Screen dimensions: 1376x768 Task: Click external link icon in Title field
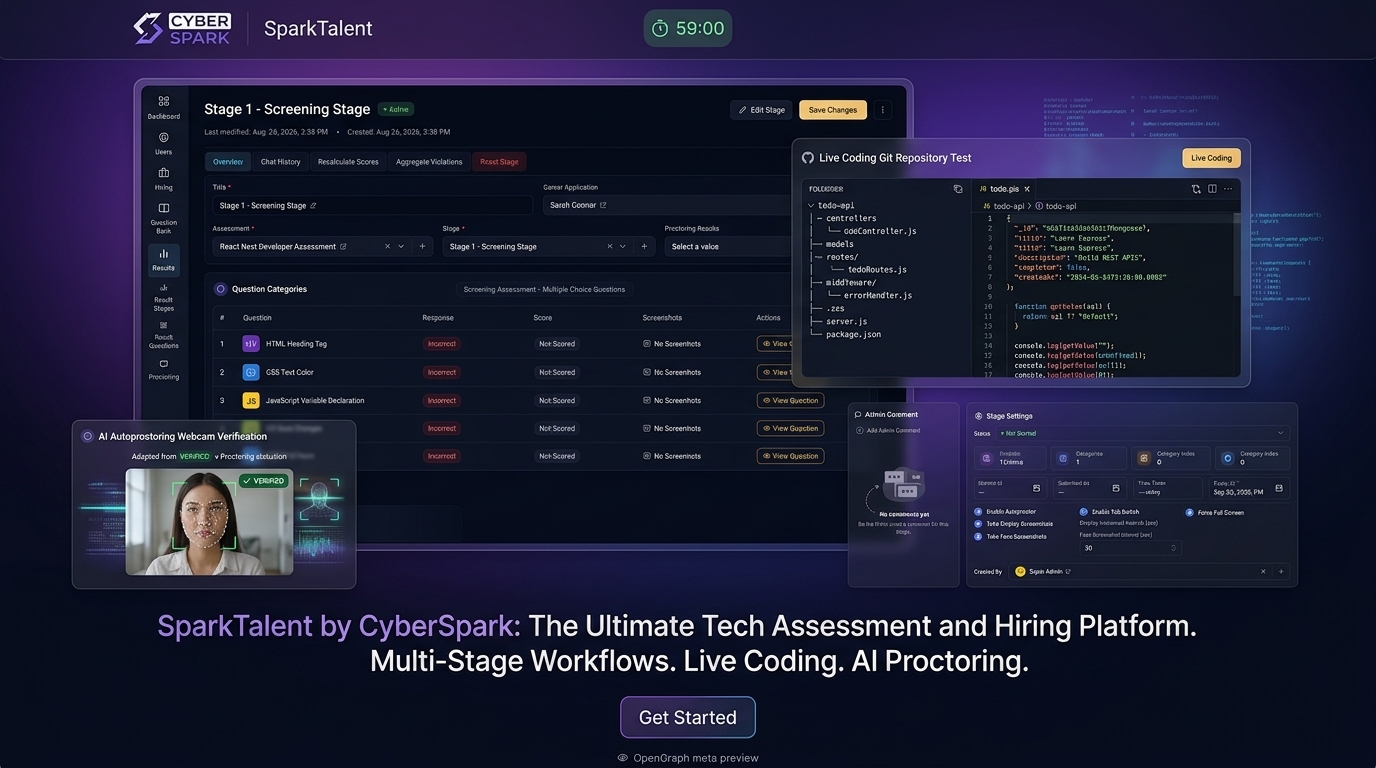coord(313,205)
